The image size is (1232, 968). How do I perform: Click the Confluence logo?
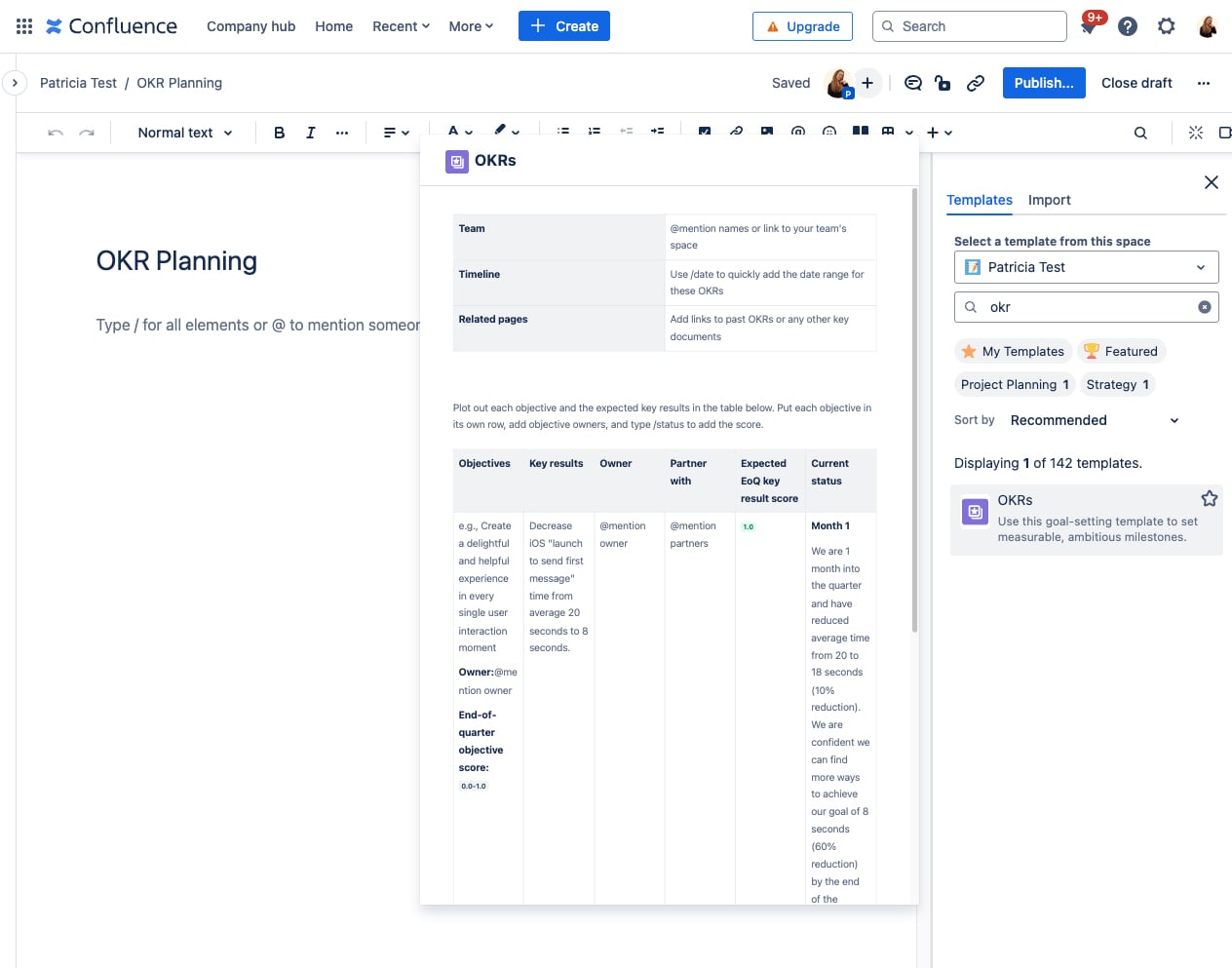point(112,26)
